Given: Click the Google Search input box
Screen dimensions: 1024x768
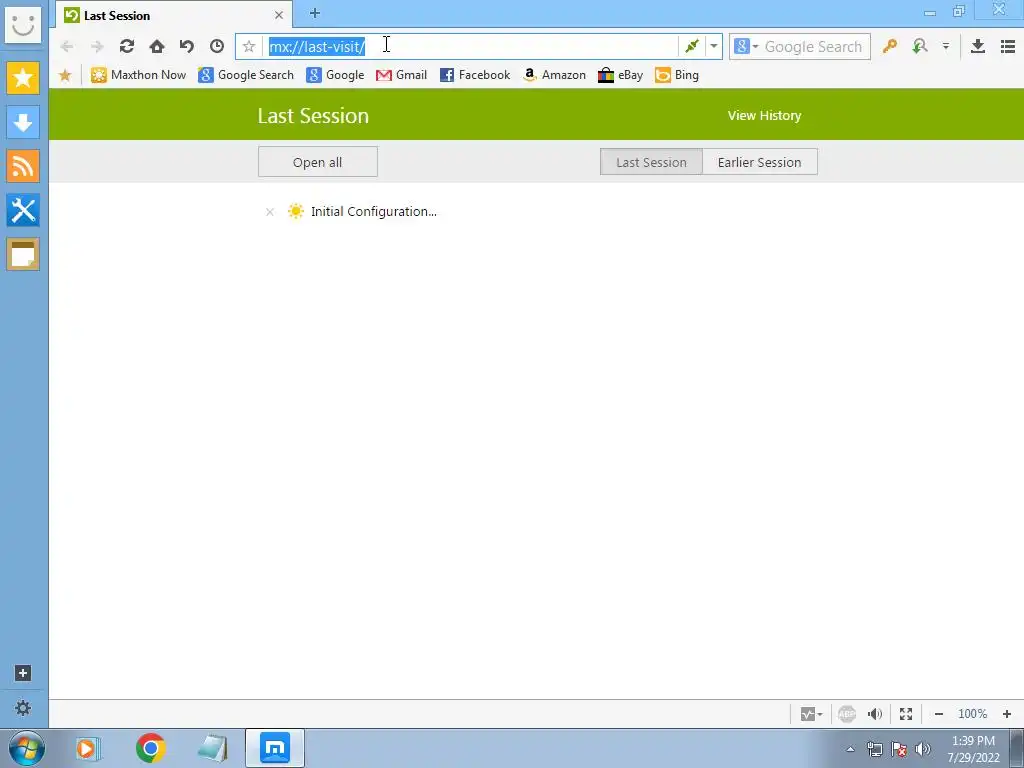Looking at the screenshot, I should click(814, 46).
